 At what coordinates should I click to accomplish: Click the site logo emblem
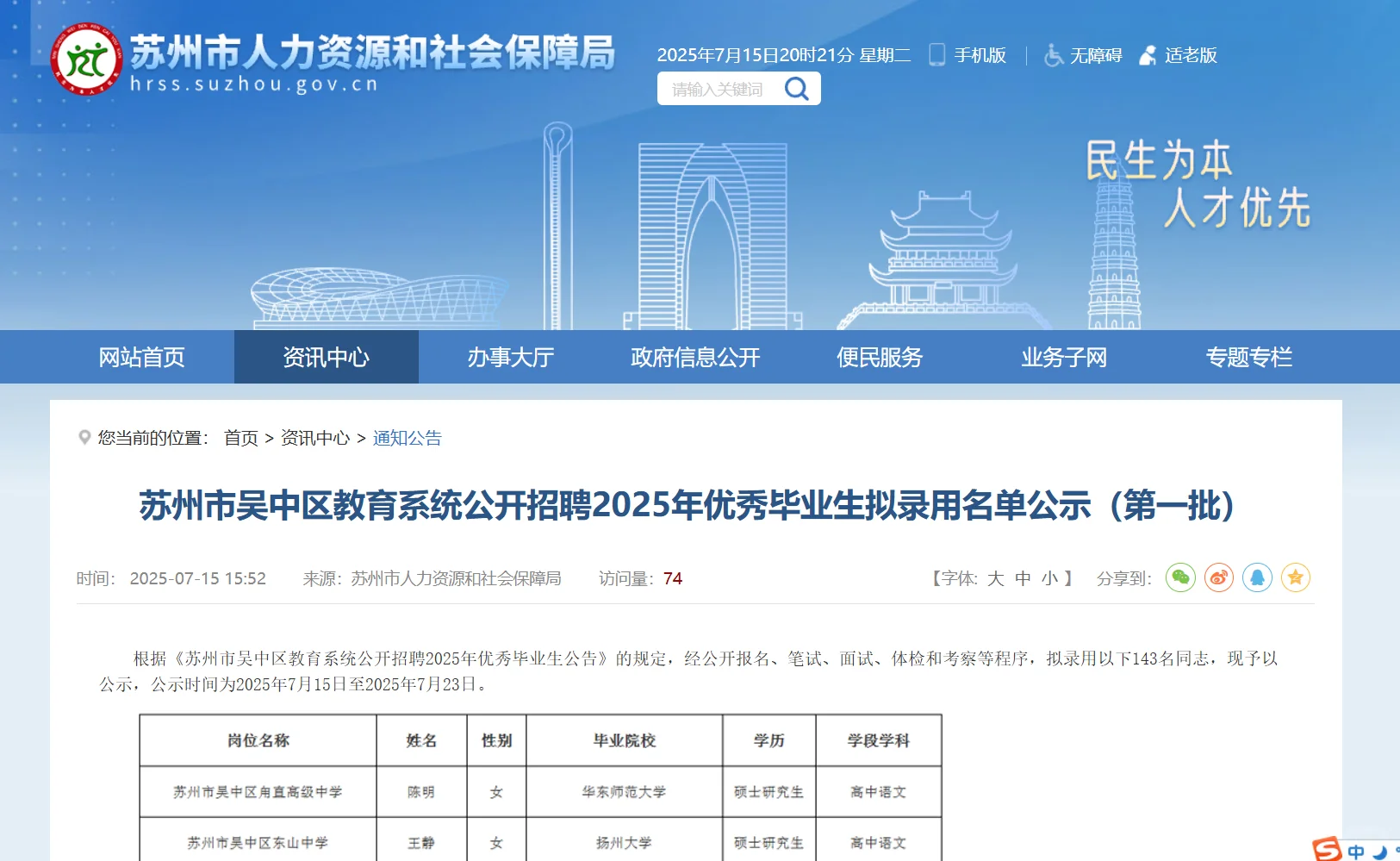[x=86, y=59]
